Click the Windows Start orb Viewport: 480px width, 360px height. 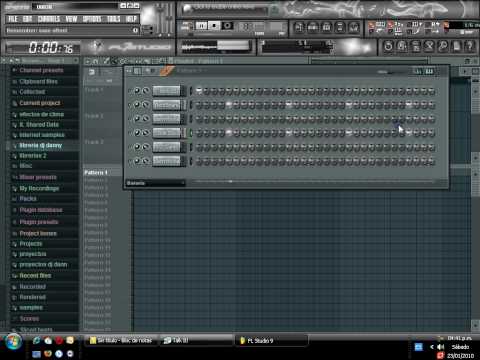(13, 341)
